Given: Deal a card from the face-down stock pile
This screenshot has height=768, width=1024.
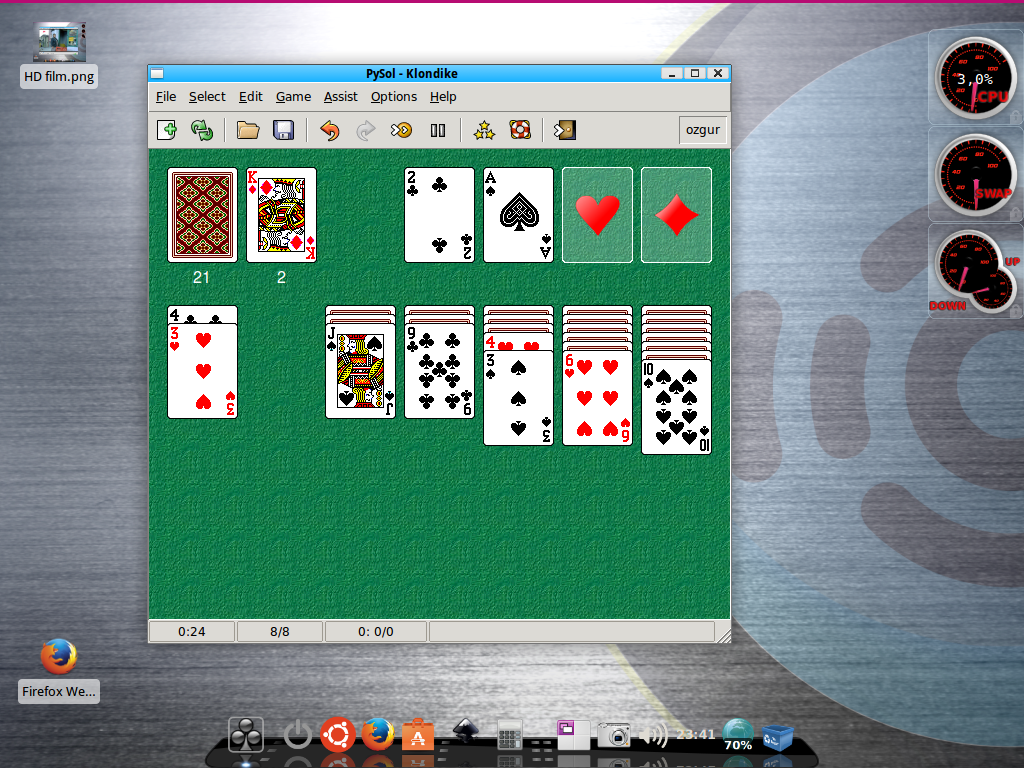Looking at the screenshot, I should pyautogui.click(x=202, y=215).
